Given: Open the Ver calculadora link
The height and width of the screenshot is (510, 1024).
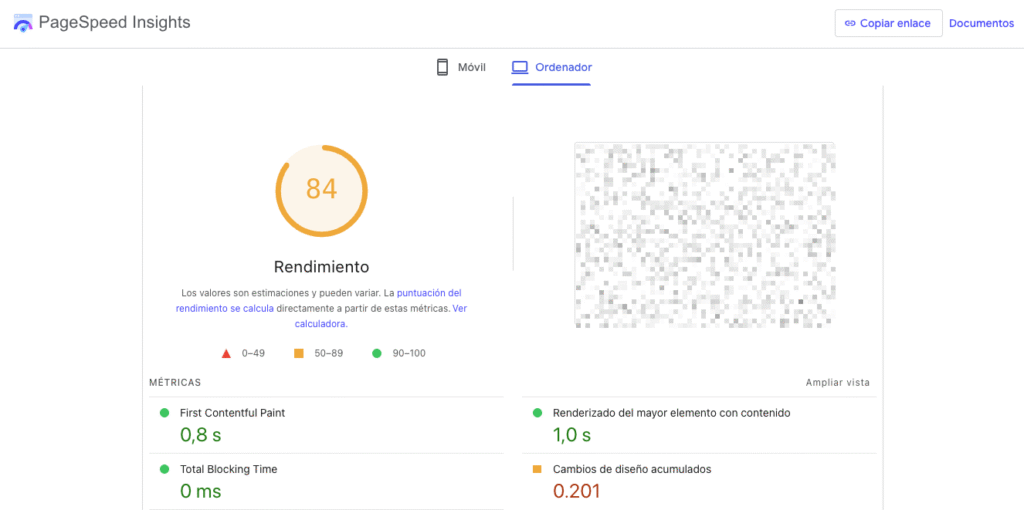Looking at the screenshot, I should click(x=381, y=316).
